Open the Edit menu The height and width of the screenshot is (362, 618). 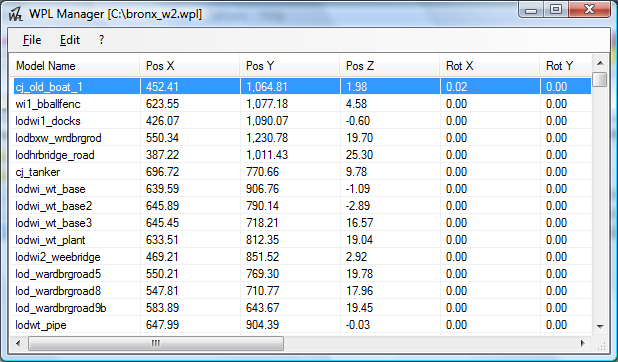[70, 40]
